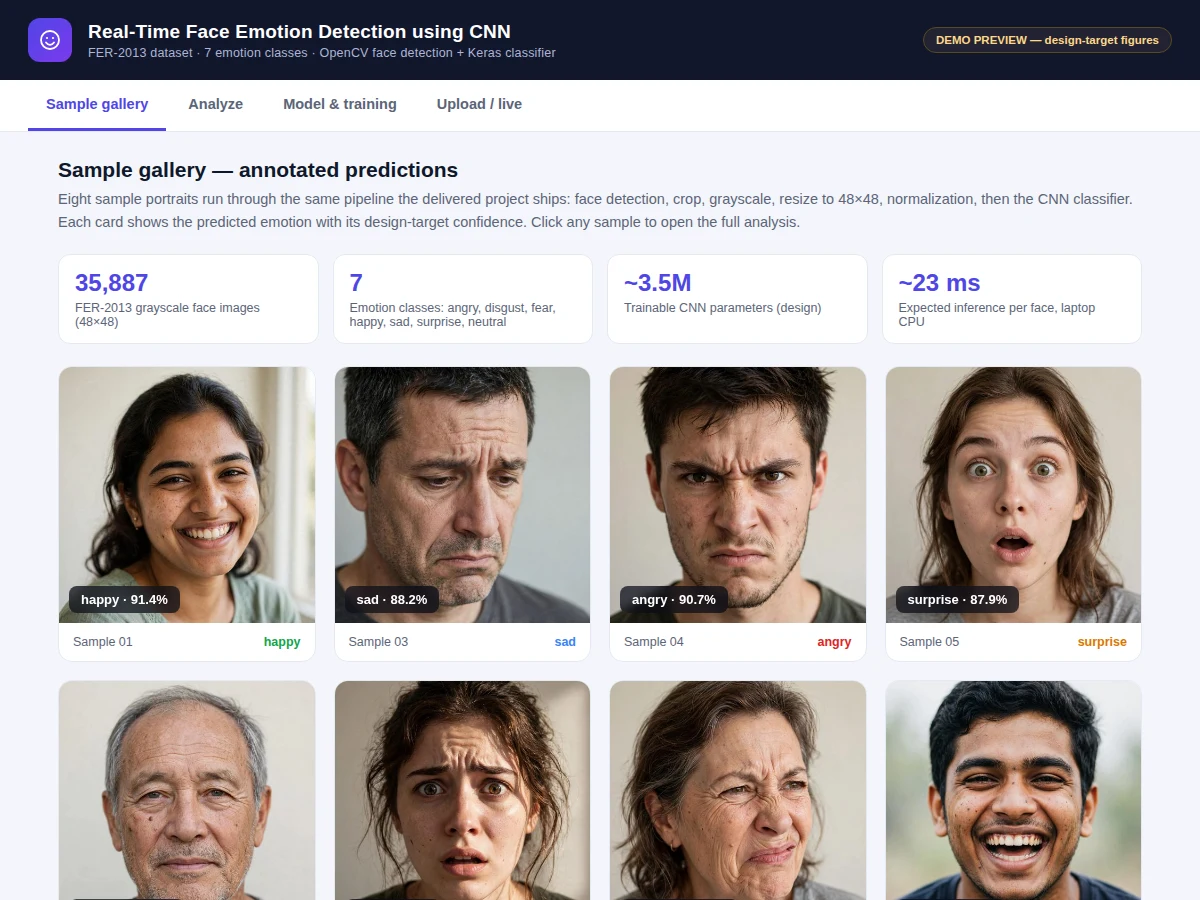Select the ~23 ms inference stat card
1200x900 pixels.
[x=1012, y=299]
